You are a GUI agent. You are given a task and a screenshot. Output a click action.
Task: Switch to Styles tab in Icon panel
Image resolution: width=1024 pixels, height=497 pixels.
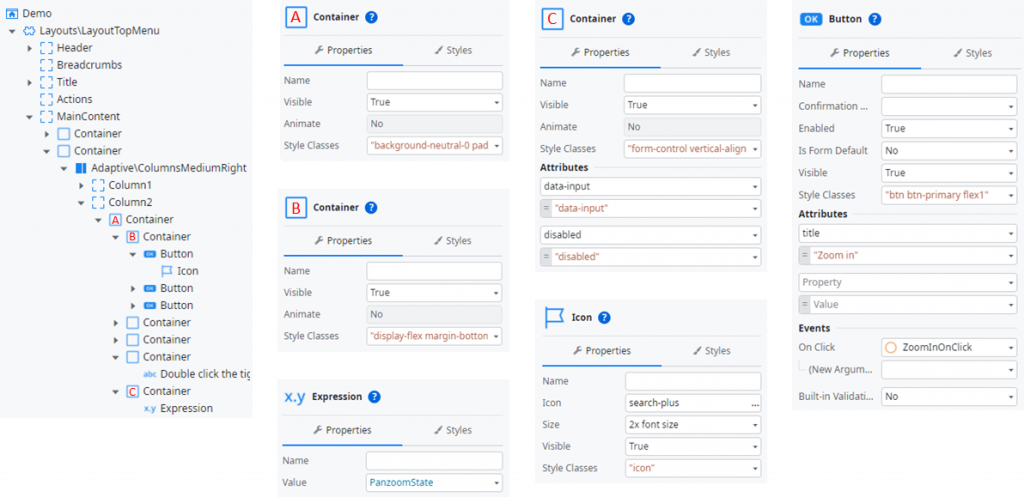pyautogui.click(x=710, y=351)
